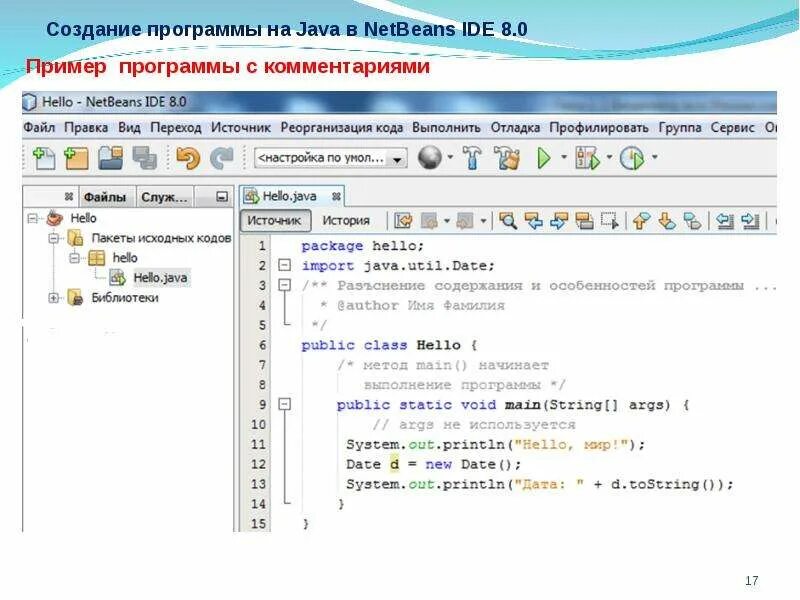Viewport: 800px width, 600px height.
Task: Minimize the projects panel window group
Action: pyautogui.click(x=221, y=196)
